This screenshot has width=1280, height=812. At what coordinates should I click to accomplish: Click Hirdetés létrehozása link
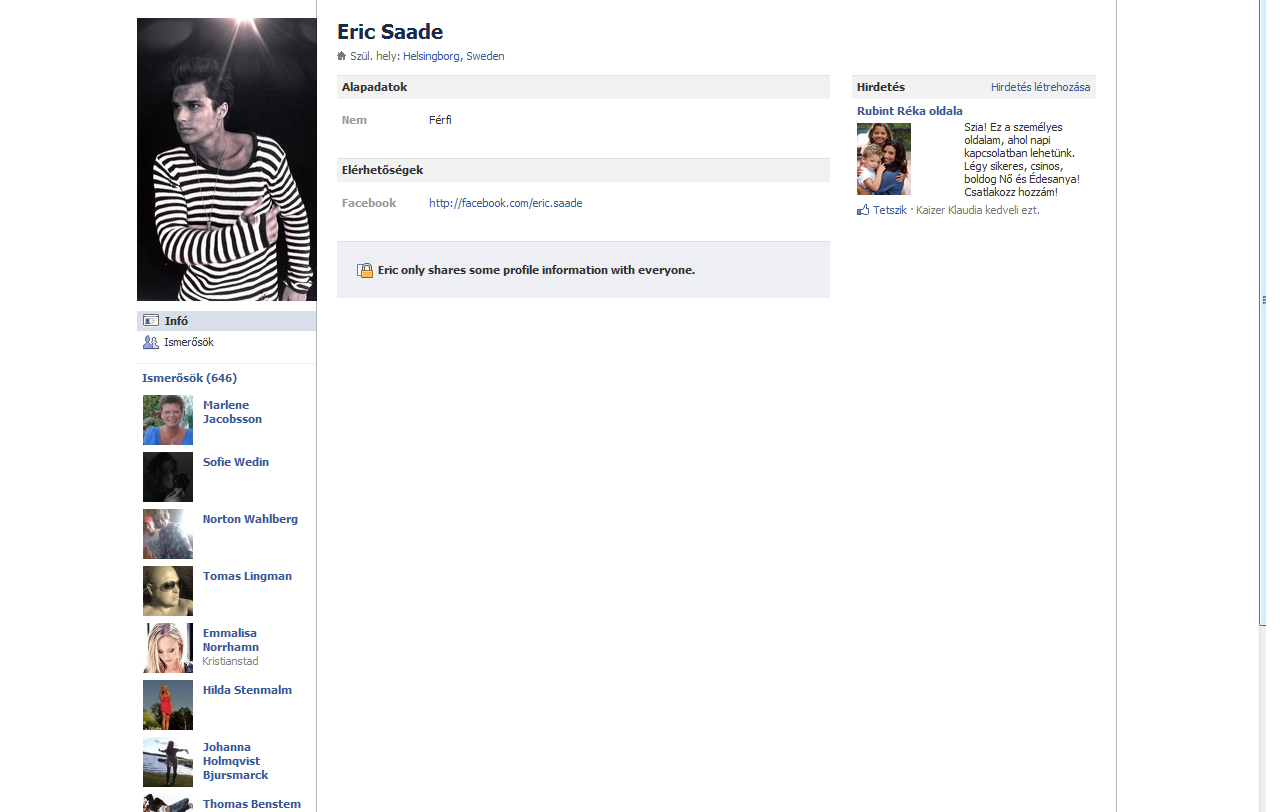[1040, 87]
